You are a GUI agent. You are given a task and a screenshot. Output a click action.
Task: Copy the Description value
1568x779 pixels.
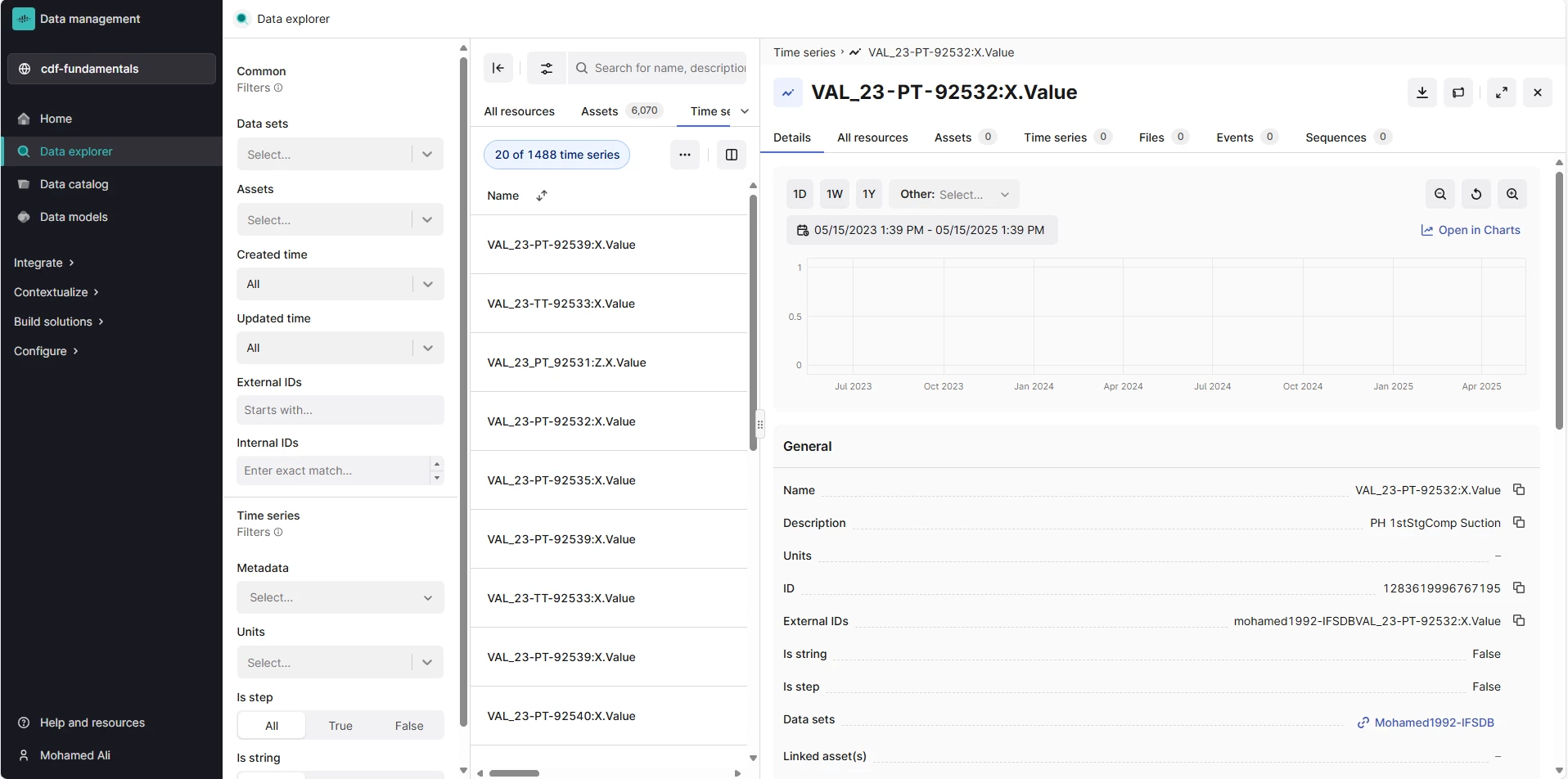[x=1519, y=522]
